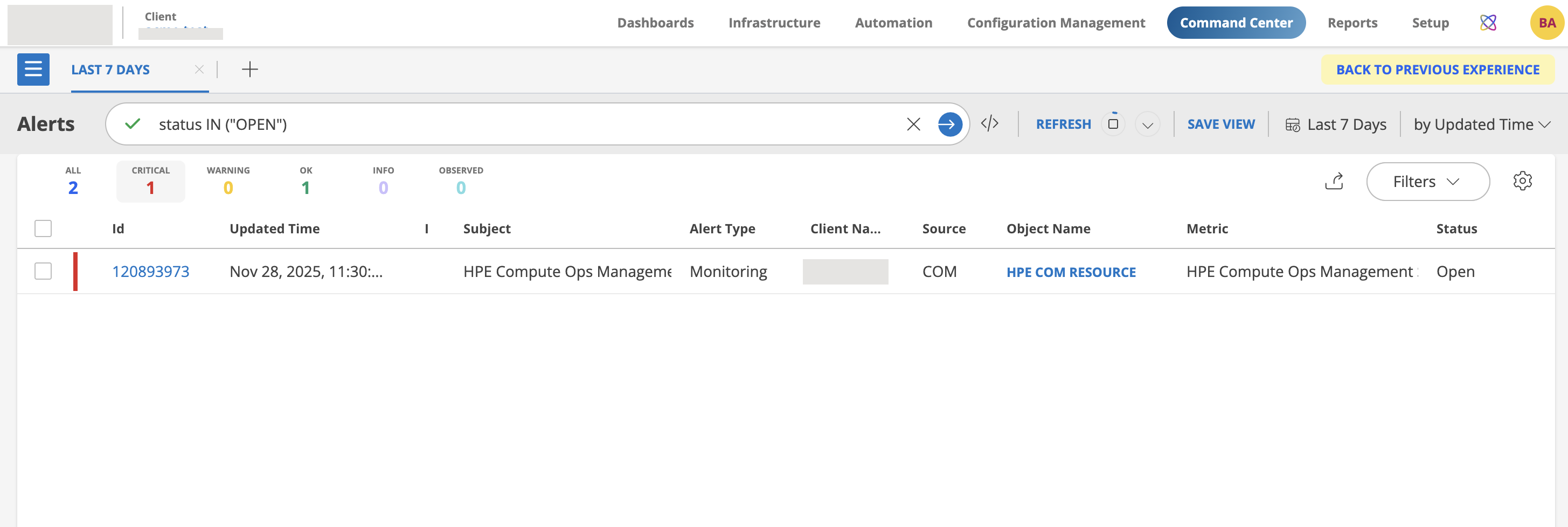This screenshot has height=527, width=1568.
Task: Open the by Updated Time sort dropdown
Action: pyautogui.click(x=1481, y=125)
